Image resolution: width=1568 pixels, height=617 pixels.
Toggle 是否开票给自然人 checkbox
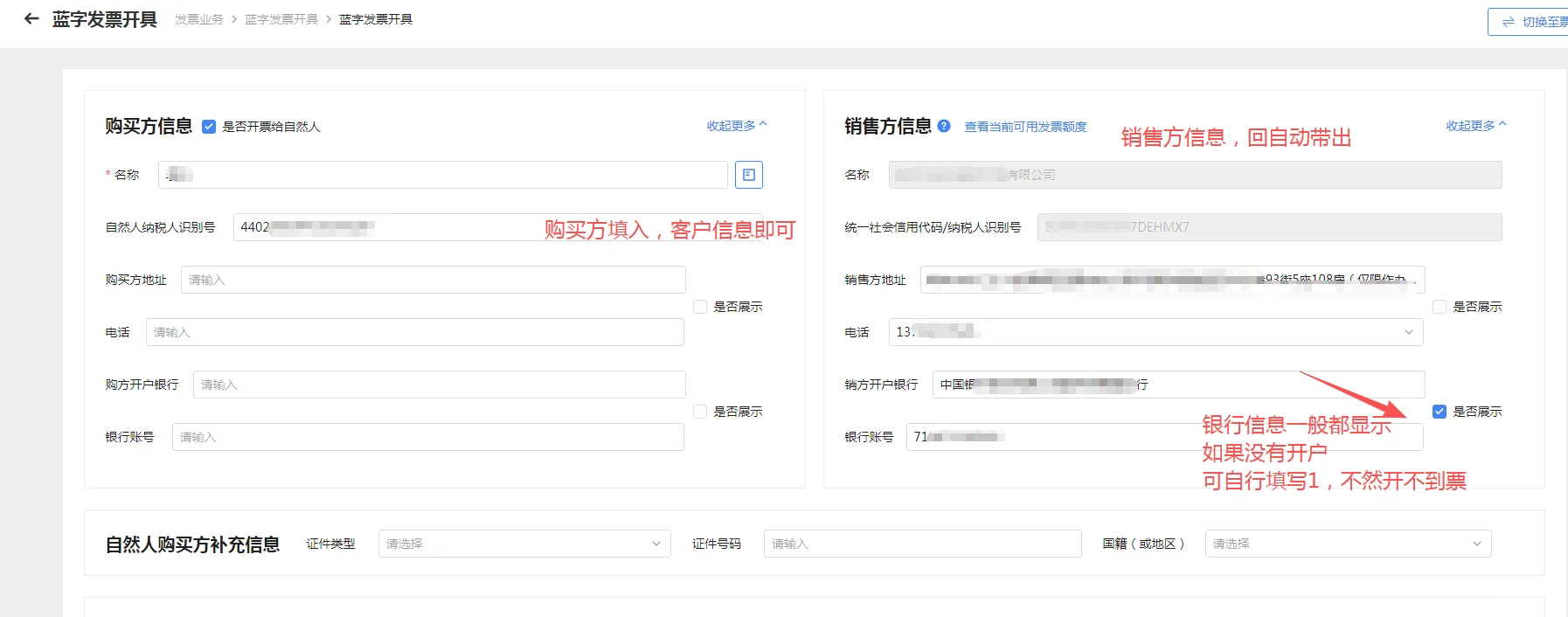click(209, 127)
